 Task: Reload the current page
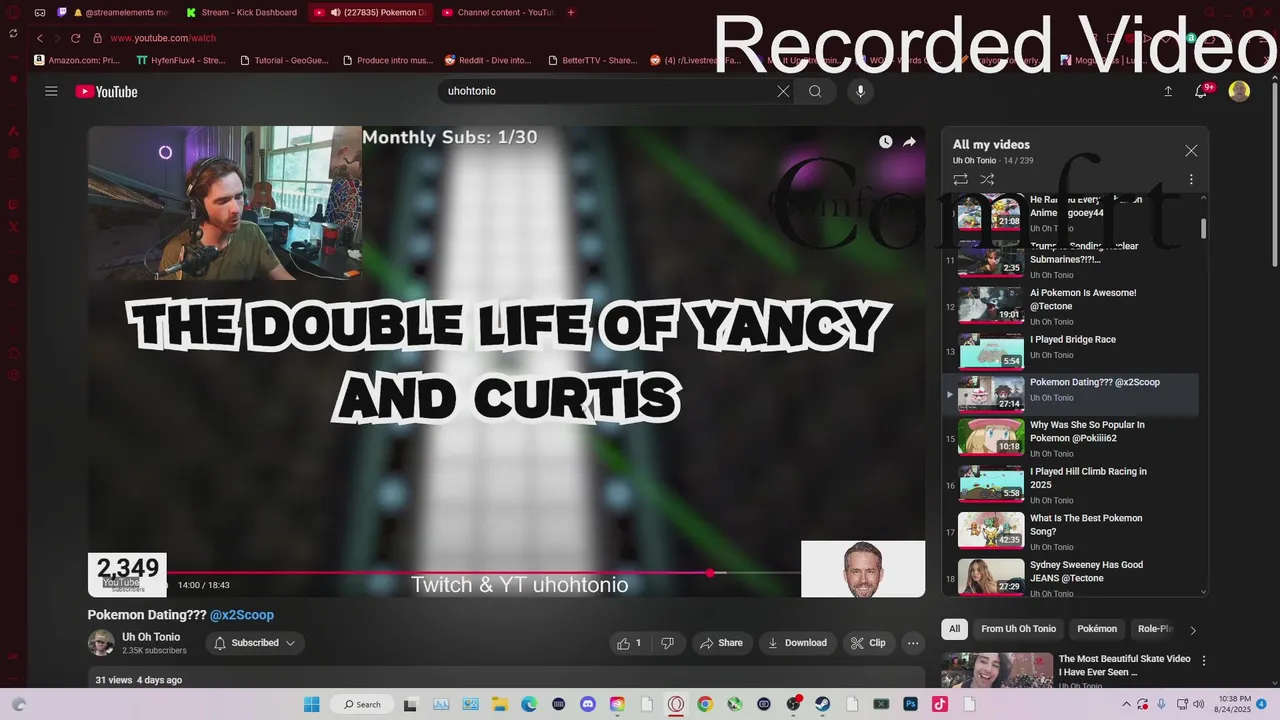tap(75, 38)
